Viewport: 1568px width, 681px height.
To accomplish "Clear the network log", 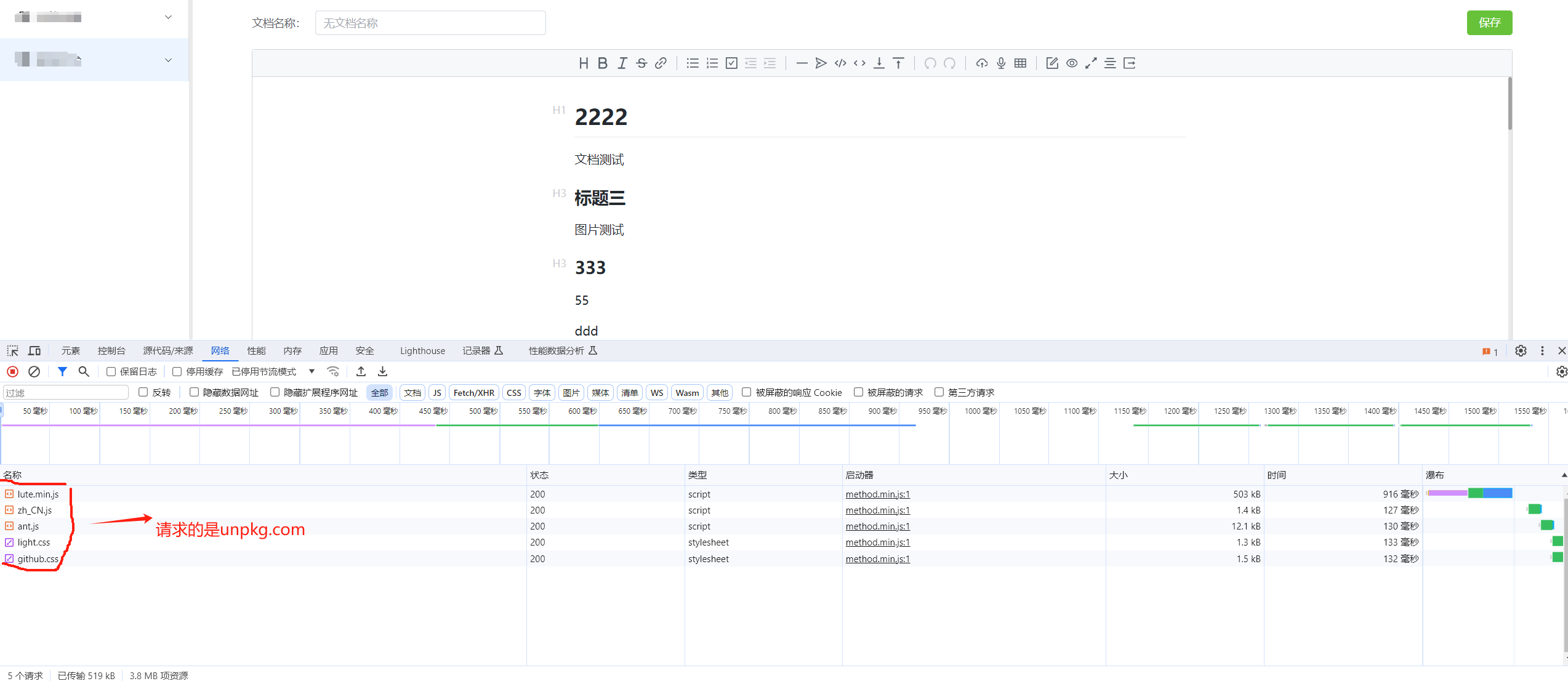I will [x=34, y=371].
